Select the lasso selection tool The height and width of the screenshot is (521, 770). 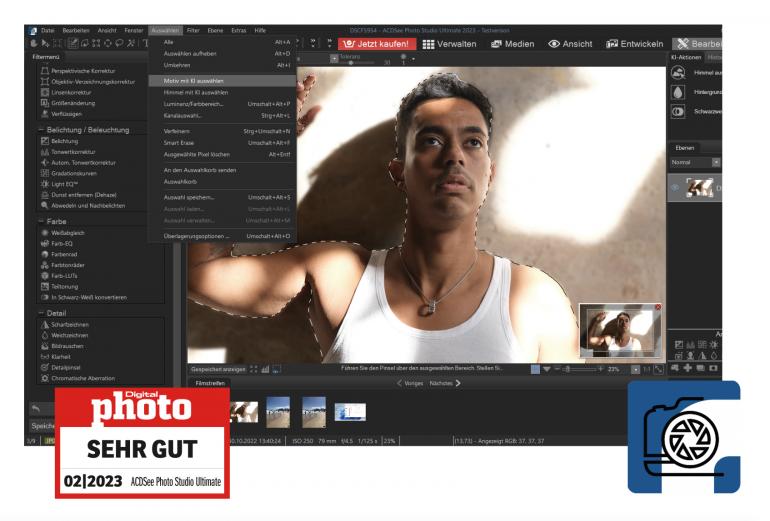pyautogui.click(x=119, y=43)
